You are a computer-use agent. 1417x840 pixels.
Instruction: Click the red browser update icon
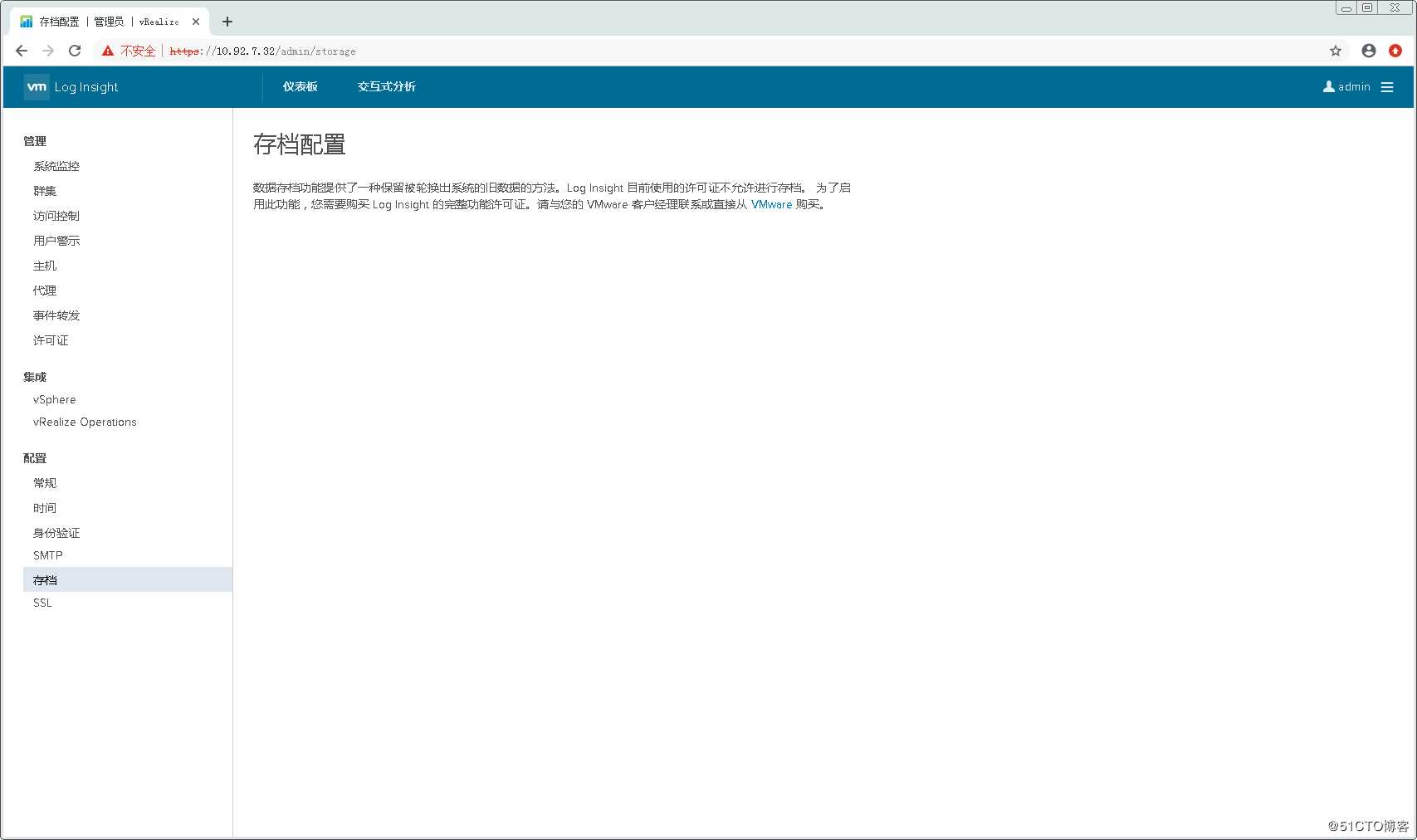[x=1395, y=51]
